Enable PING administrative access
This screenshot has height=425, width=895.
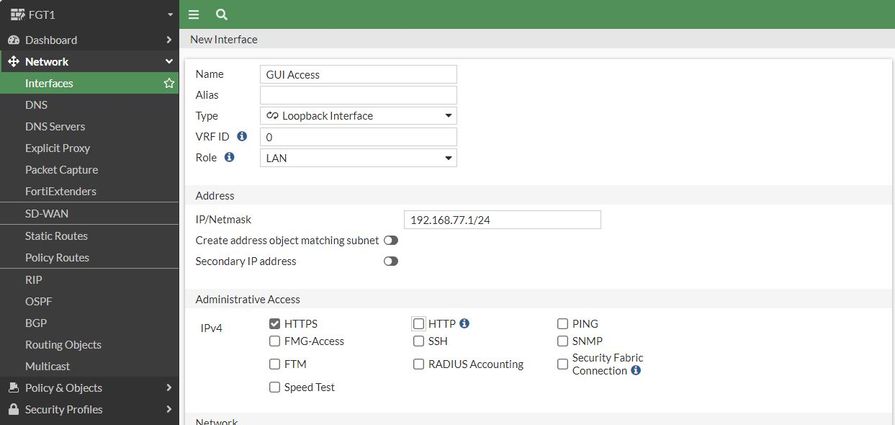click(x=563, y=324)
